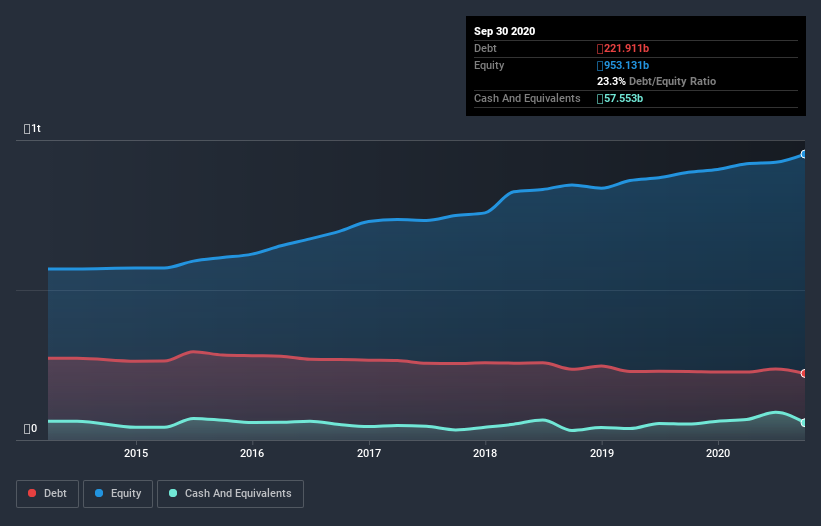Viewport: 821px width, 526px height.
Task: Click the 2015 x-axis label
Action: 136,453
